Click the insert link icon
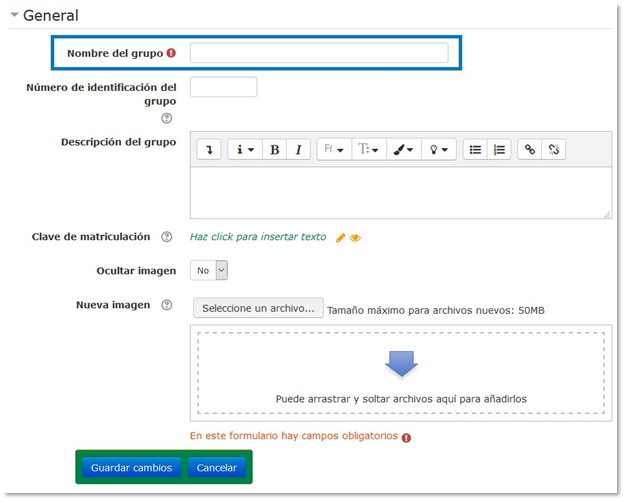 click(x=530, y=150)
